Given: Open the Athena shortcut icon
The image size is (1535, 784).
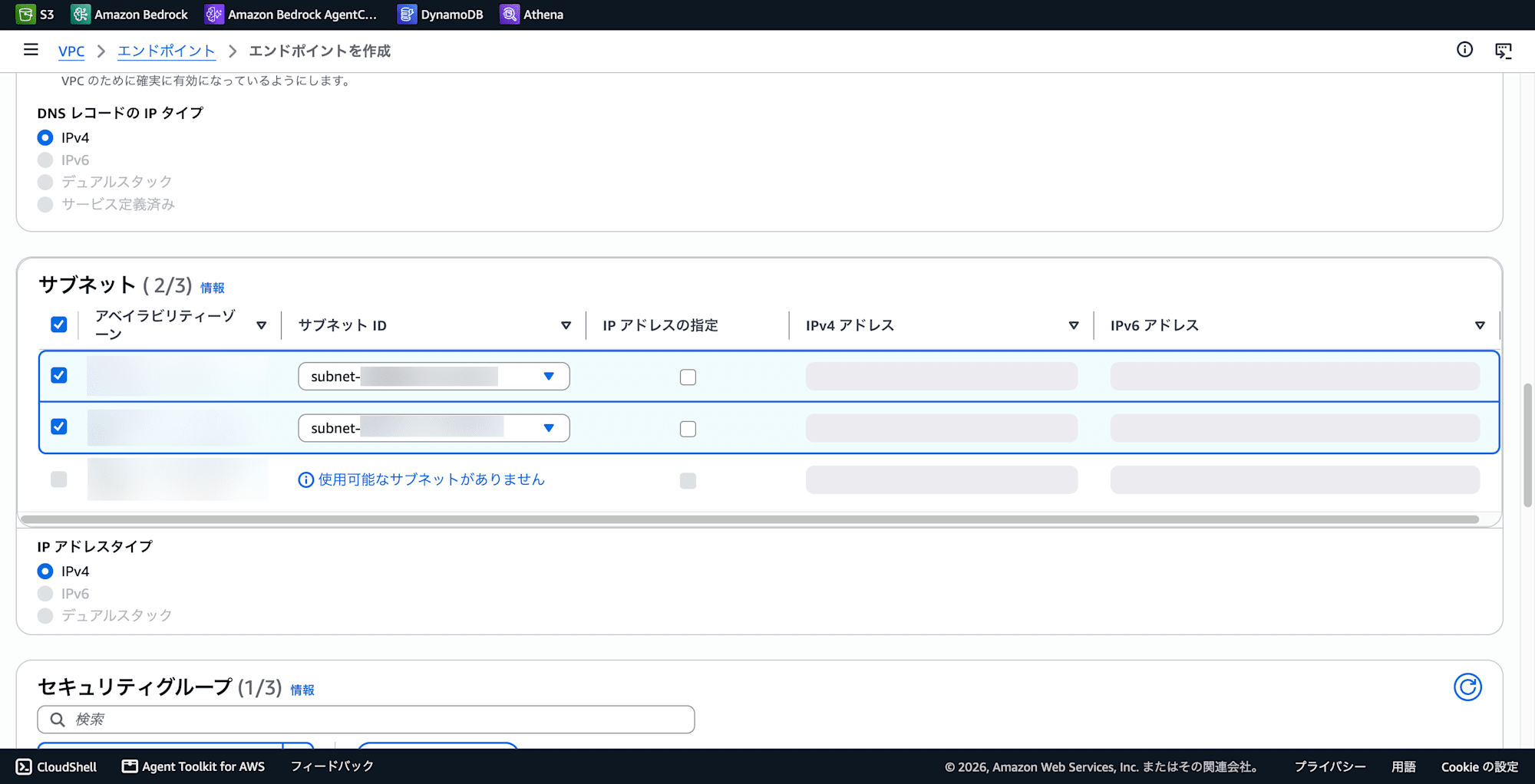Looking at the screenshot, I should (510, 15).
